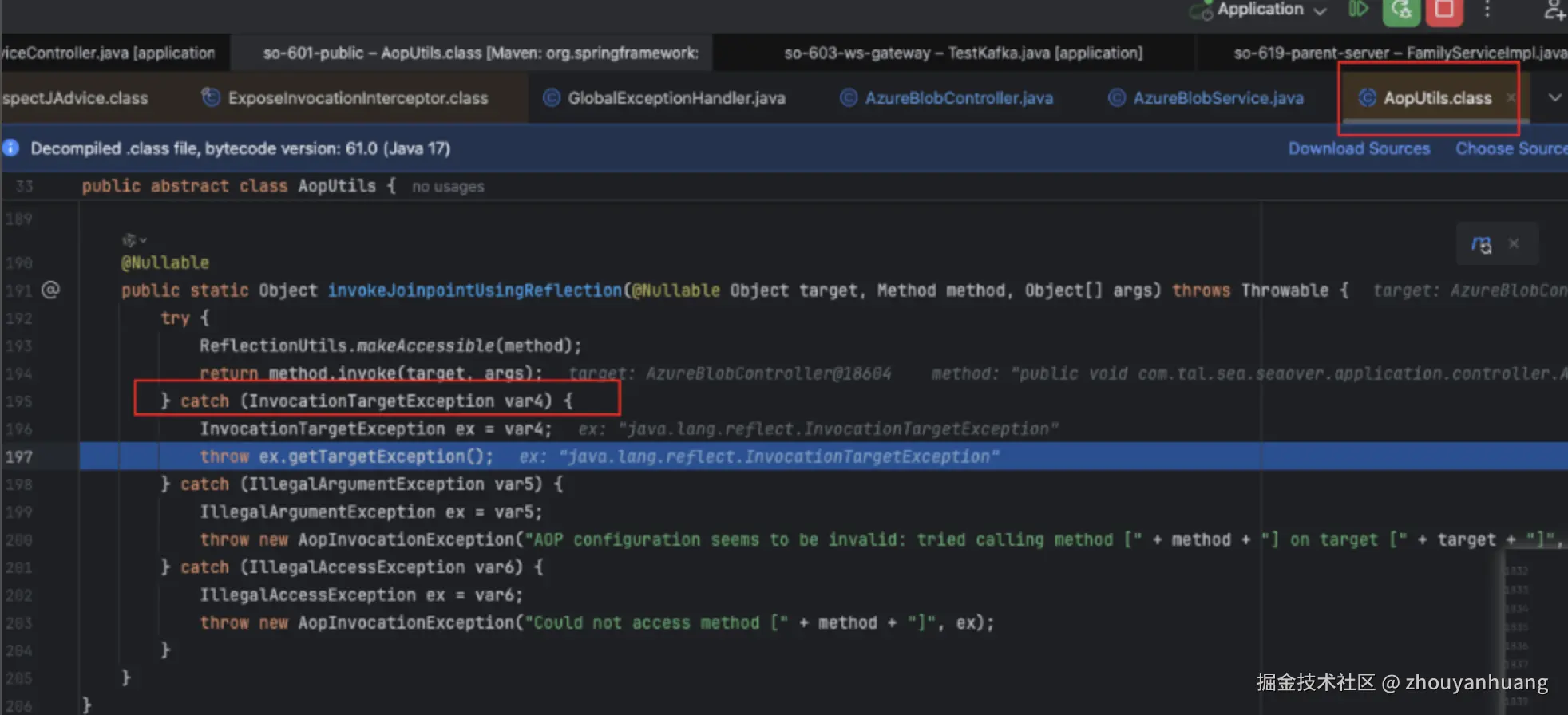Image resolution: width=1568 pixels, height=715 pixels.
Task: Click 'IllegalArgumentException ex = var5;' line
Action: click(x=370, y=512)
